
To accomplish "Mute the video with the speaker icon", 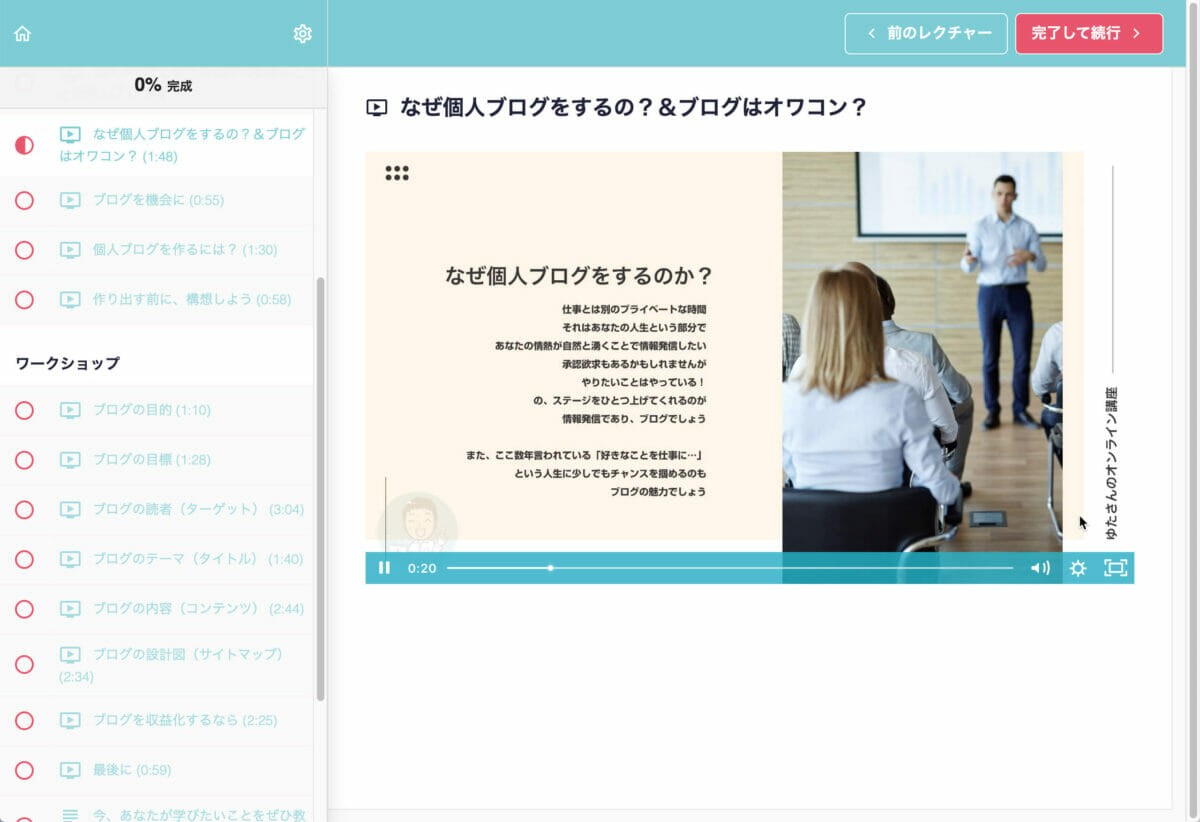I will pyautogui.click(x=1040, y=568).
